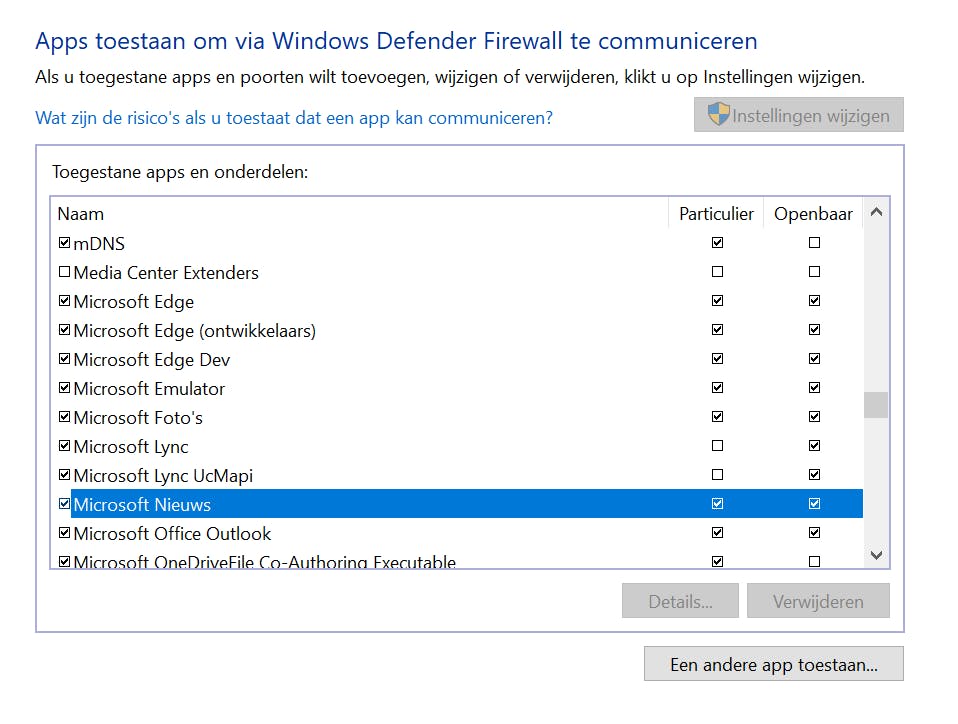958x724 pixels.
Task: Enable the Media Center Extenders checkbox
Action: [65, 272]
